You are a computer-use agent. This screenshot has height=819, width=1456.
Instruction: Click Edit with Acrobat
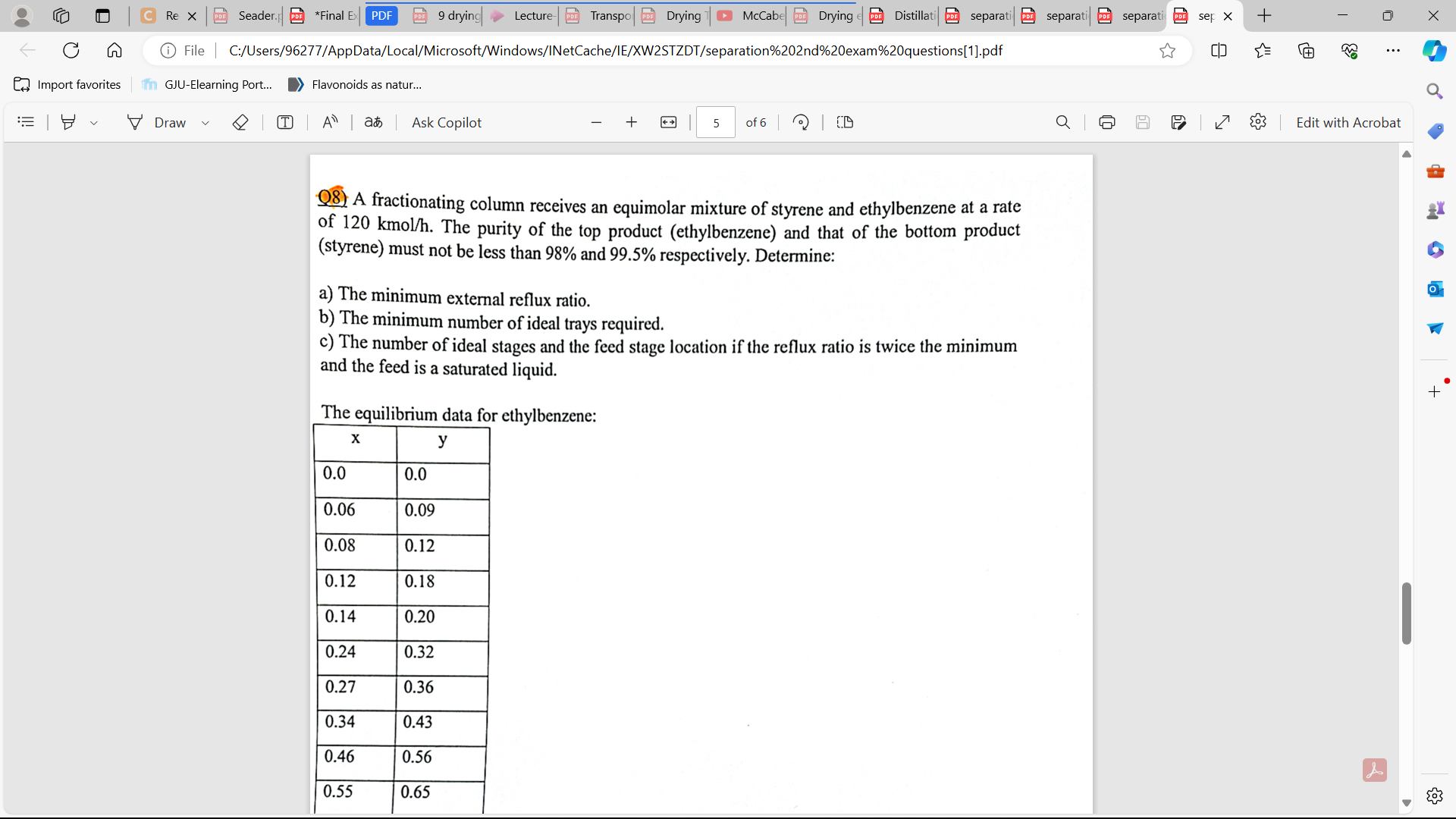pos(1349,122)
